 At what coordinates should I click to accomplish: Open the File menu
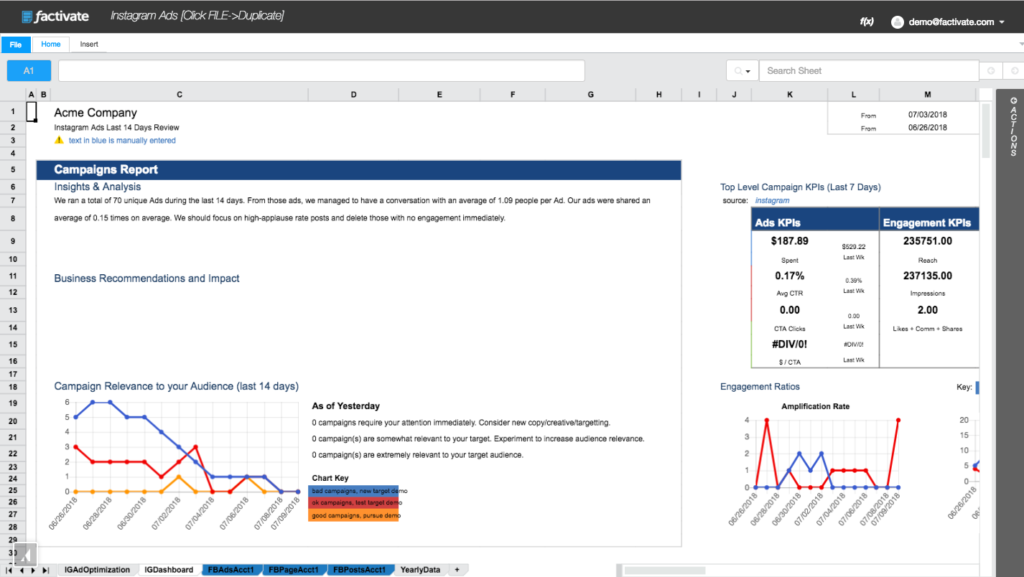coord(16,44)
